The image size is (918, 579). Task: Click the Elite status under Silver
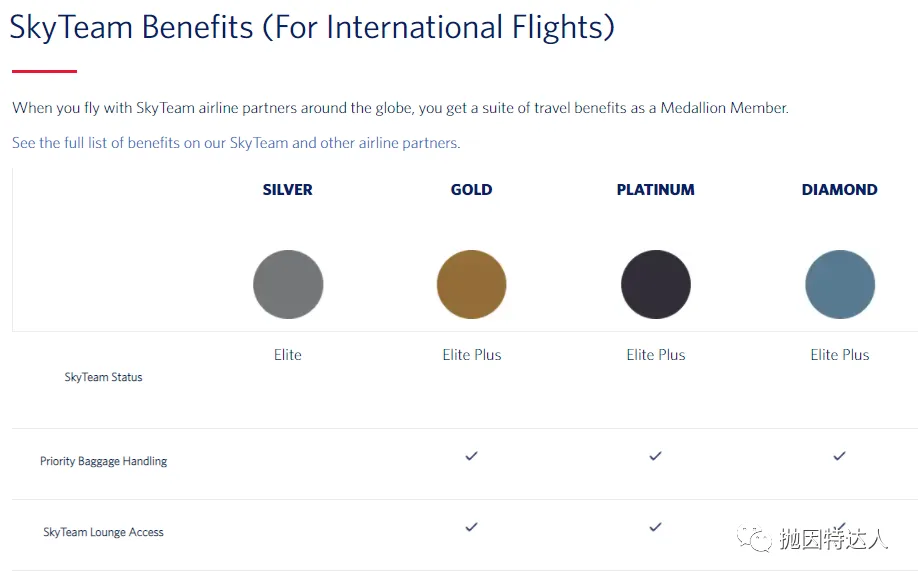click(287, 355)
